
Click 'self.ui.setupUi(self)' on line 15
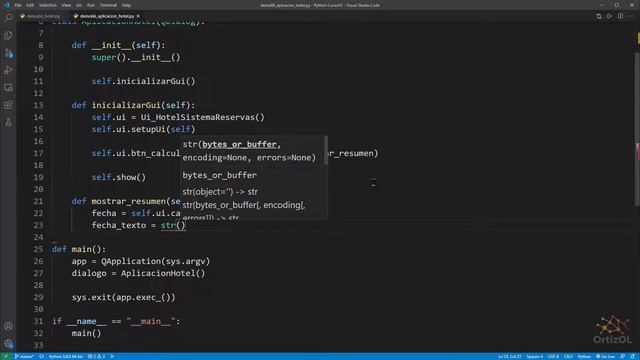(143, 129)
